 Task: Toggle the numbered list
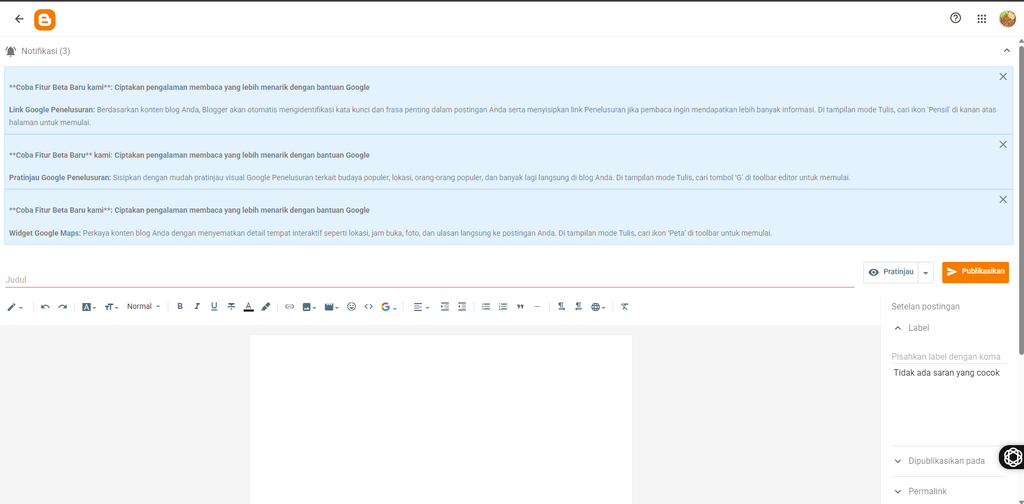pyautogui.click(x=503, y=306)
